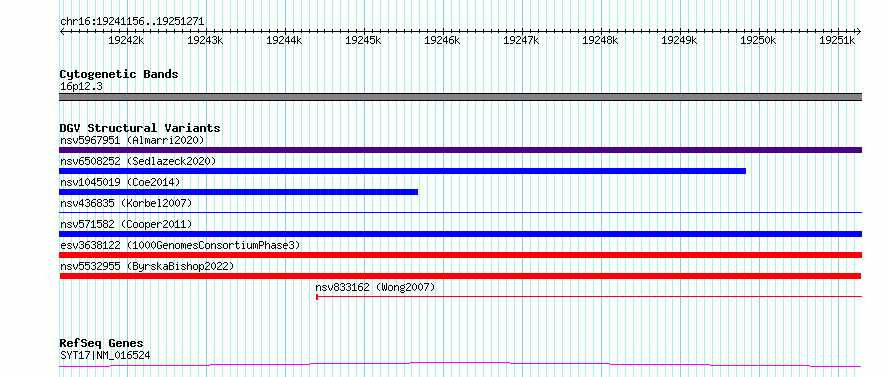This screenshot has width=890, height=377.
Task: Click the nsv571582 (Cooper2011) label
Action: (x=126, y=224)
